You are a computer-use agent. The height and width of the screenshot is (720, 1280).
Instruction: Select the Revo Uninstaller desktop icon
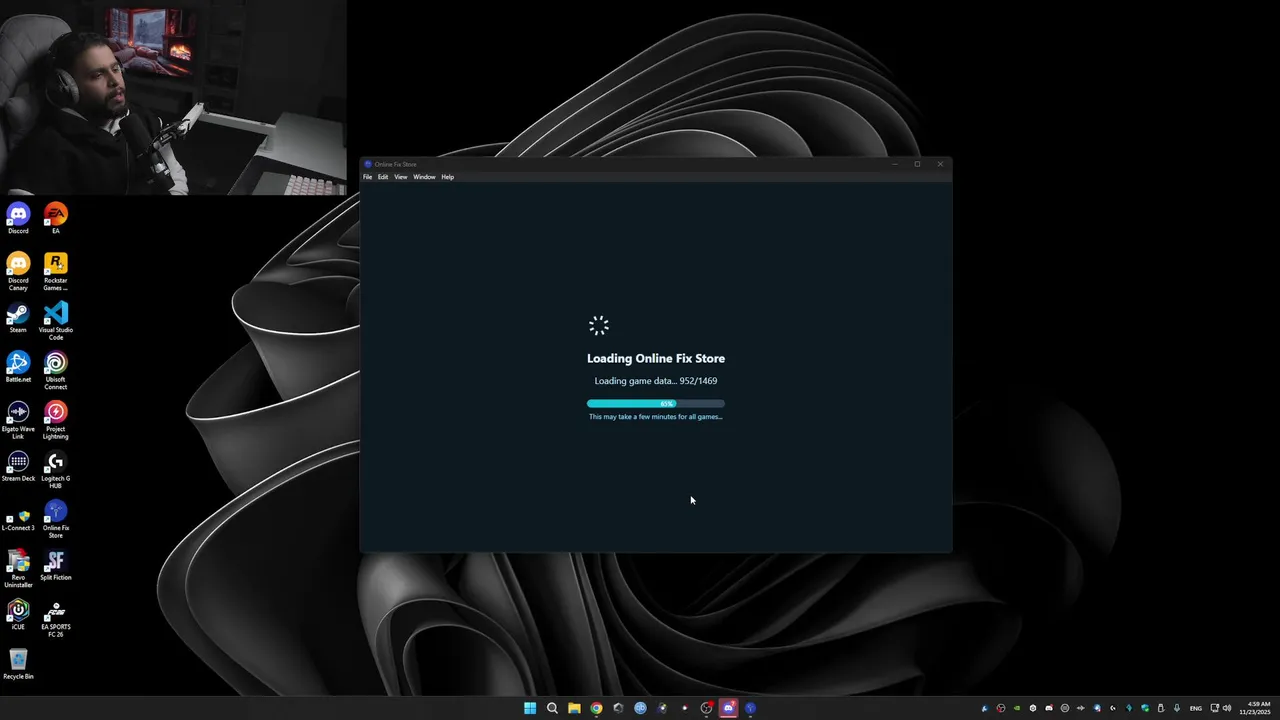18,568
